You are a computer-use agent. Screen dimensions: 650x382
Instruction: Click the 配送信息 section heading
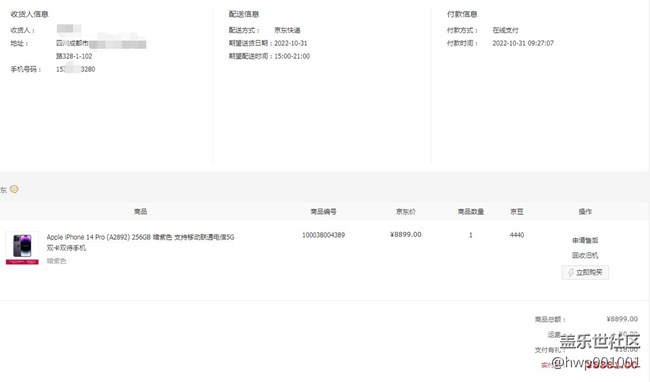coord(244,14)
